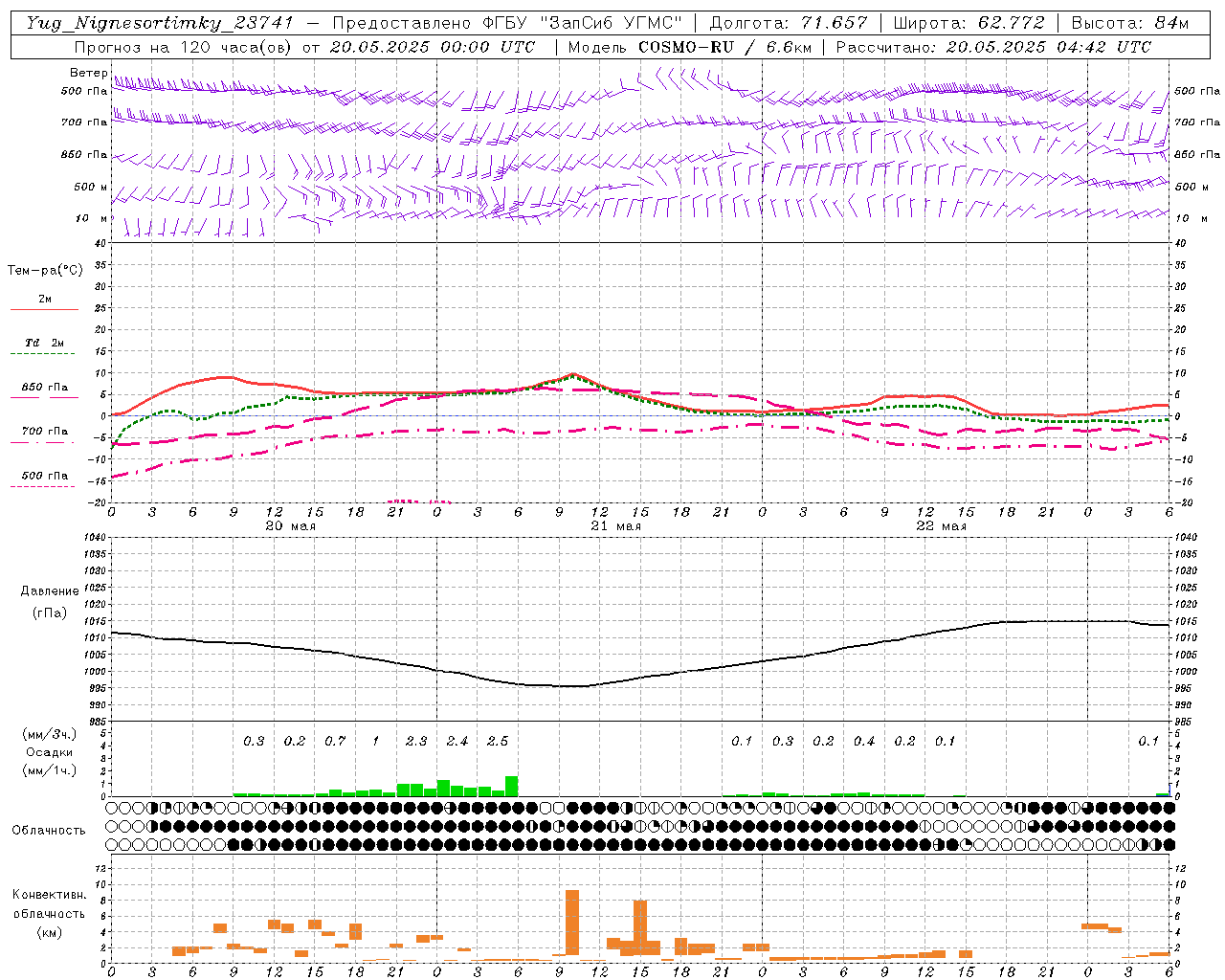Click the station title Yug_Nignesortimky_23741
Image resolution: width=1225 pixels, height=980 pixels.
click(x=160, y=23)
